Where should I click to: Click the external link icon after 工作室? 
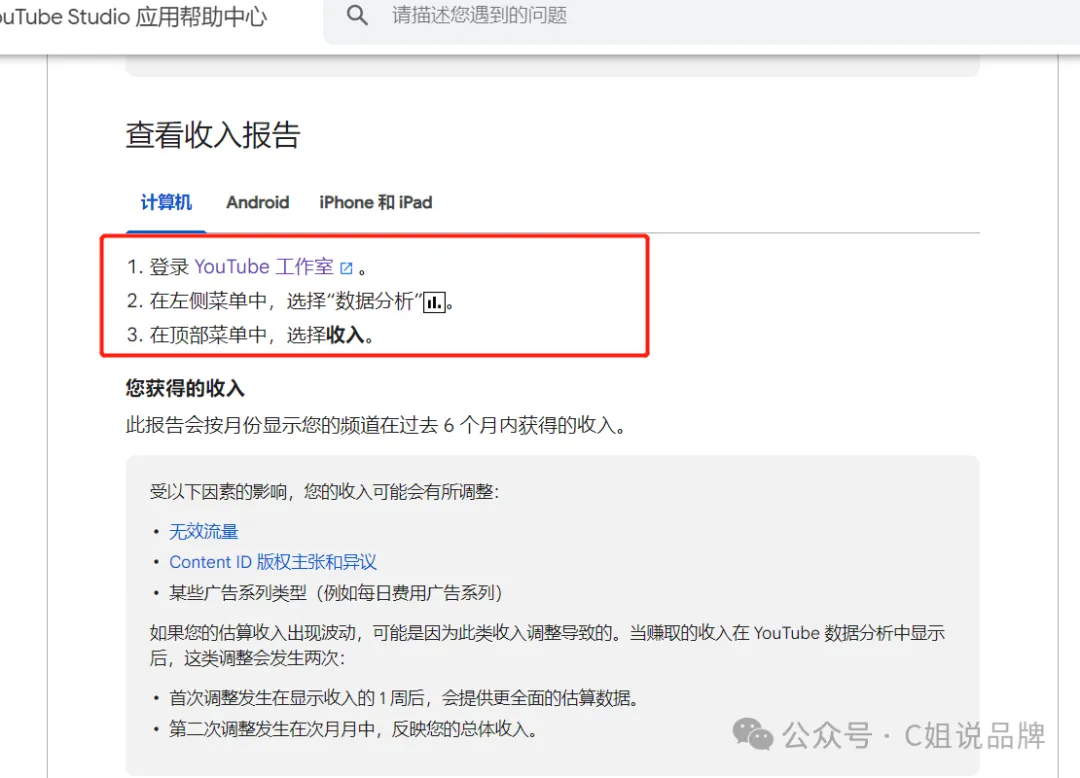tap(346, 268)
